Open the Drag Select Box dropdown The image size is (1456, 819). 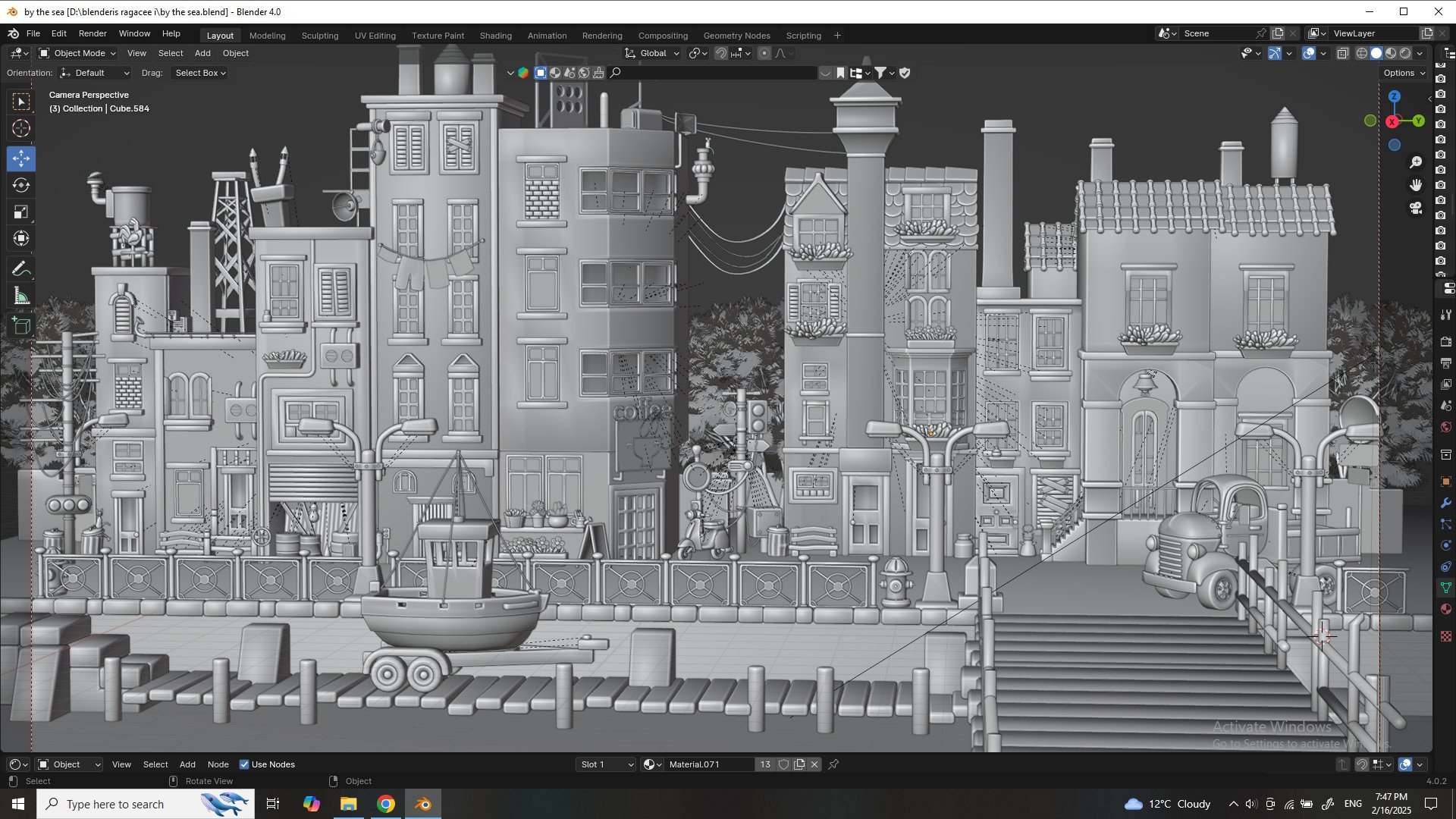(x=199, y=73)
